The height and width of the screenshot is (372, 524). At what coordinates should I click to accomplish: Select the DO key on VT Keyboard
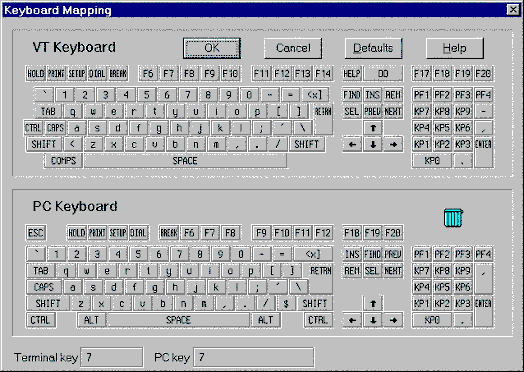coord(383,74)
